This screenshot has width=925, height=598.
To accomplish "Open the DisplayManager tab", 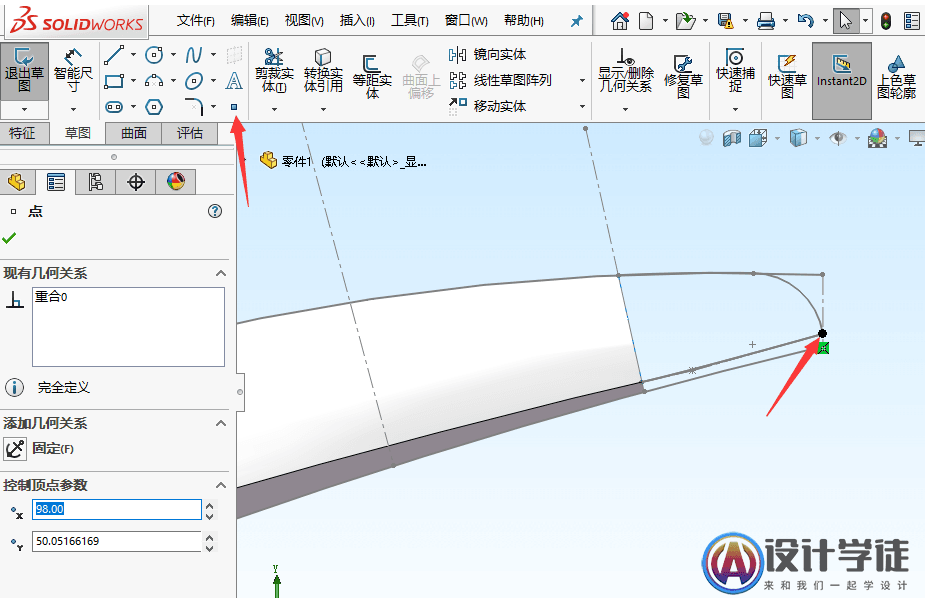I will pos(176,182).
